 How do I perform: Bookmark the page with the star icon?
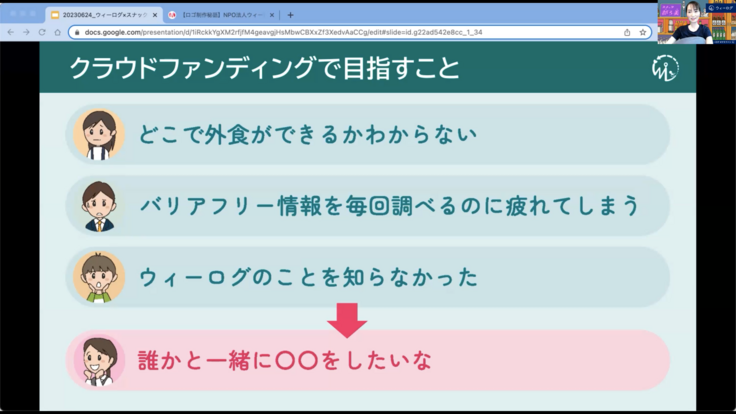[643, 32]
